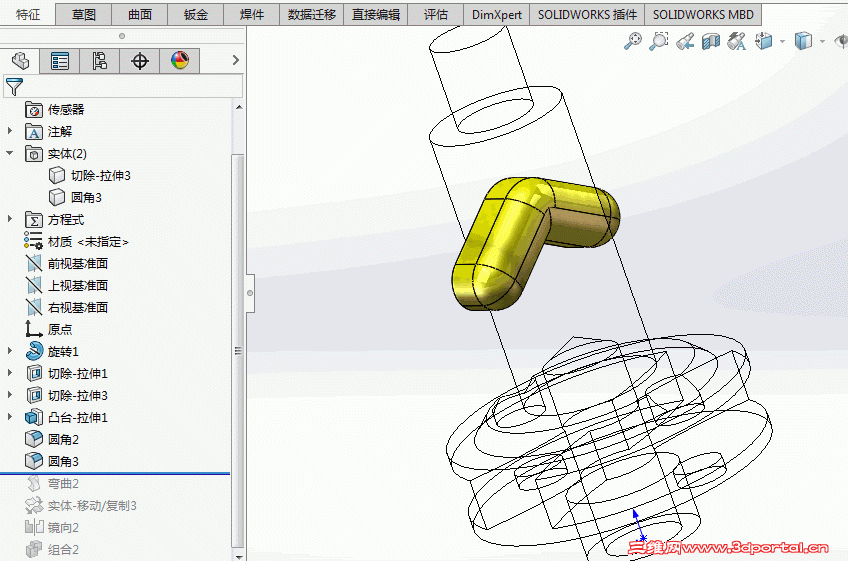This screenshot has height=561, width=848.
Task: Click the blue rollback bar
Action: click(115, 473)
